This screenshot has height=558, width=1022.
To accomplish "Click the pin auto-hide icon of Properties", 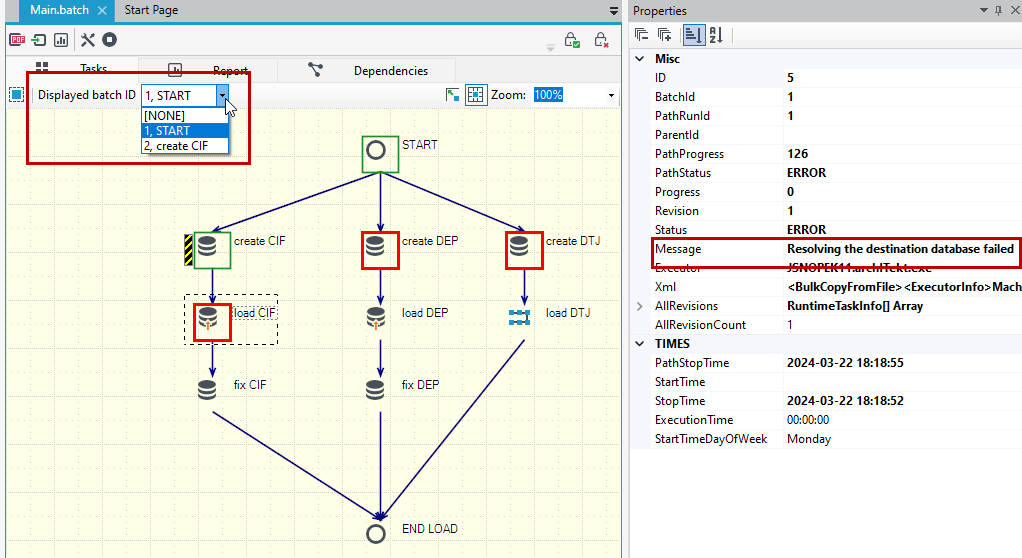I will click(x=999, y=10).
